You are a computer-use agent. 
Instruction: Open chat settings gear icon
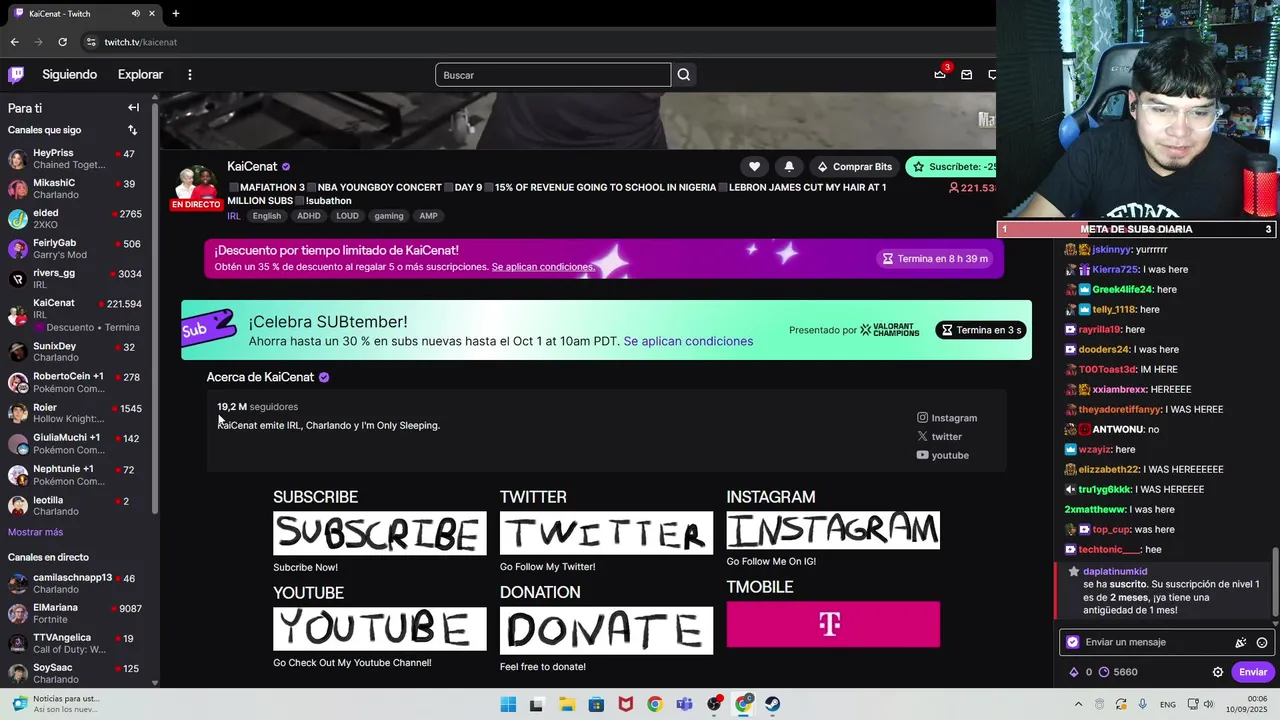[x=1218, y=672]
